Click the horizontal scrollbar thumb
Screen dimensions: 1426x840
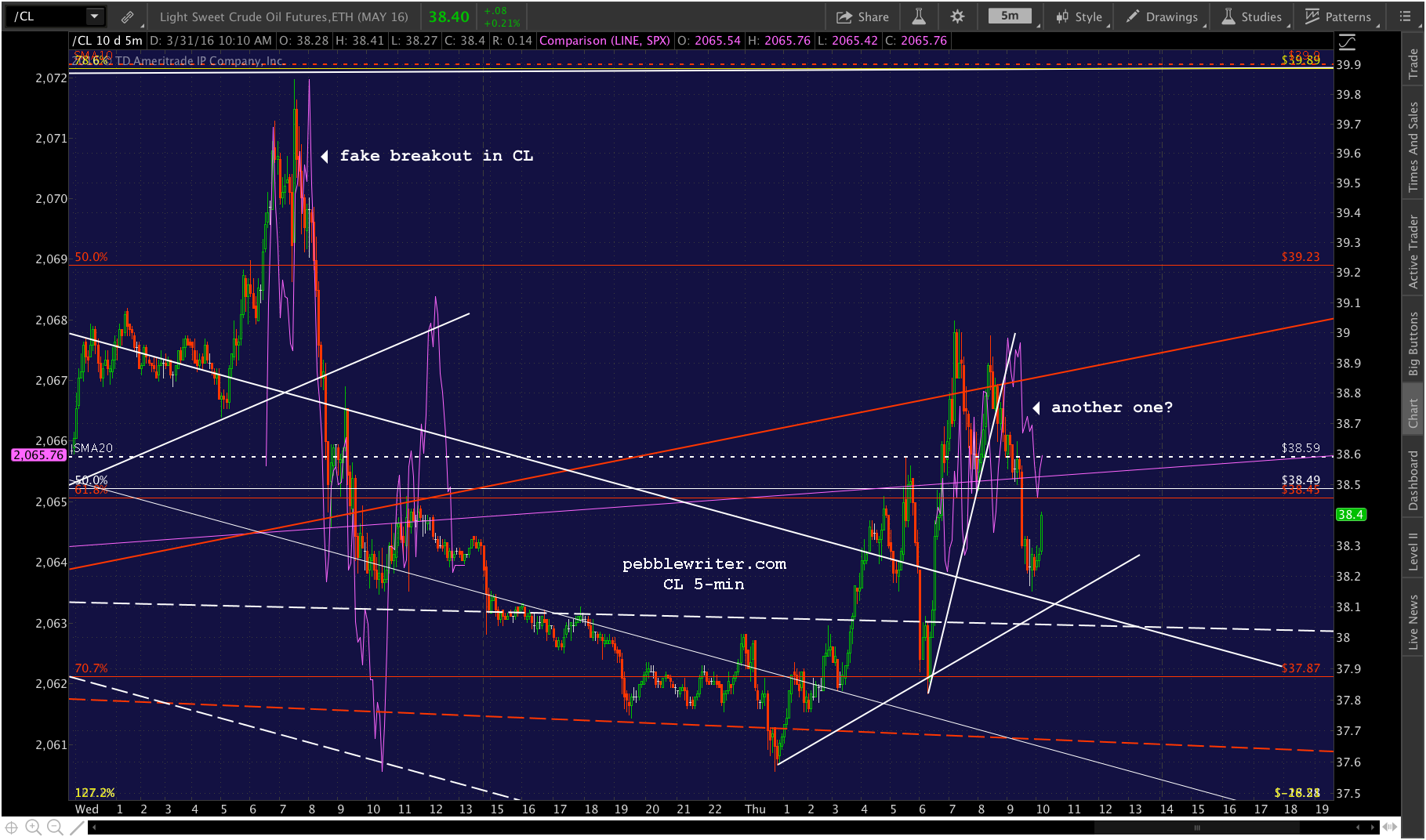(x=1197, y=827)
